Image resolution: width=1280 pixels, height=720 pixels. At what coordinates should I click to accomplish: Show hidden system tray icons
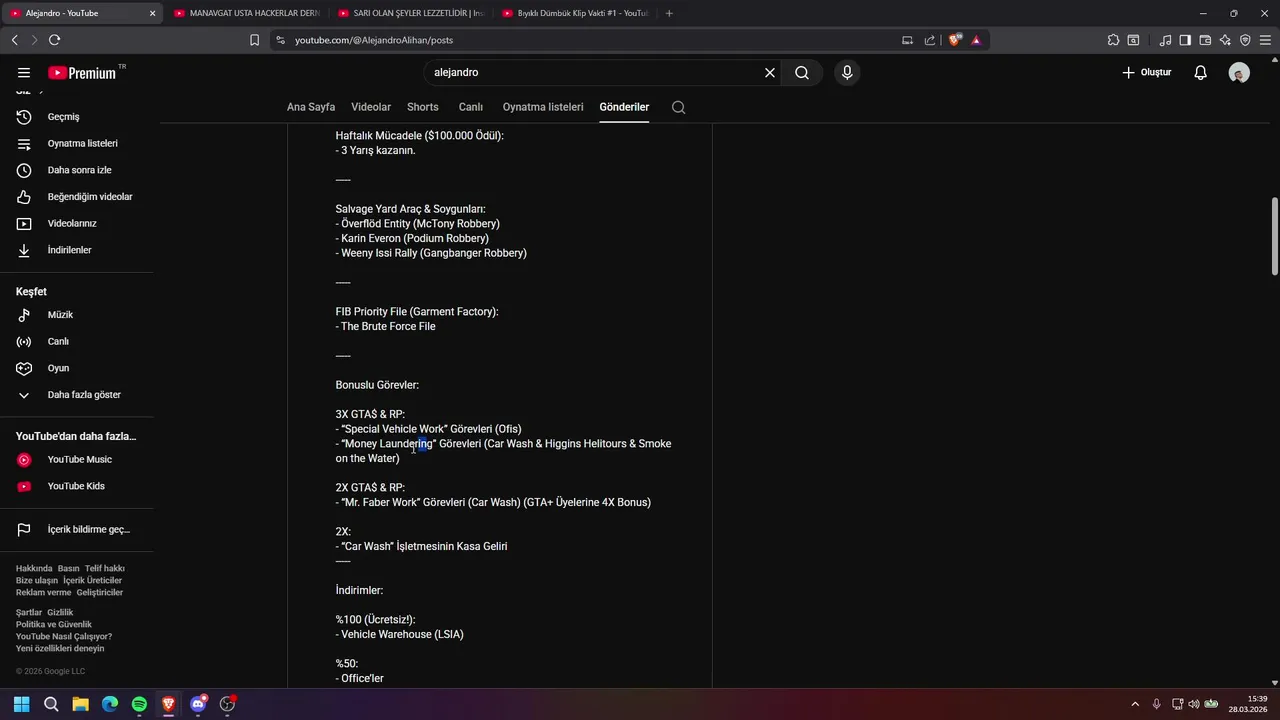point(1134,704)
